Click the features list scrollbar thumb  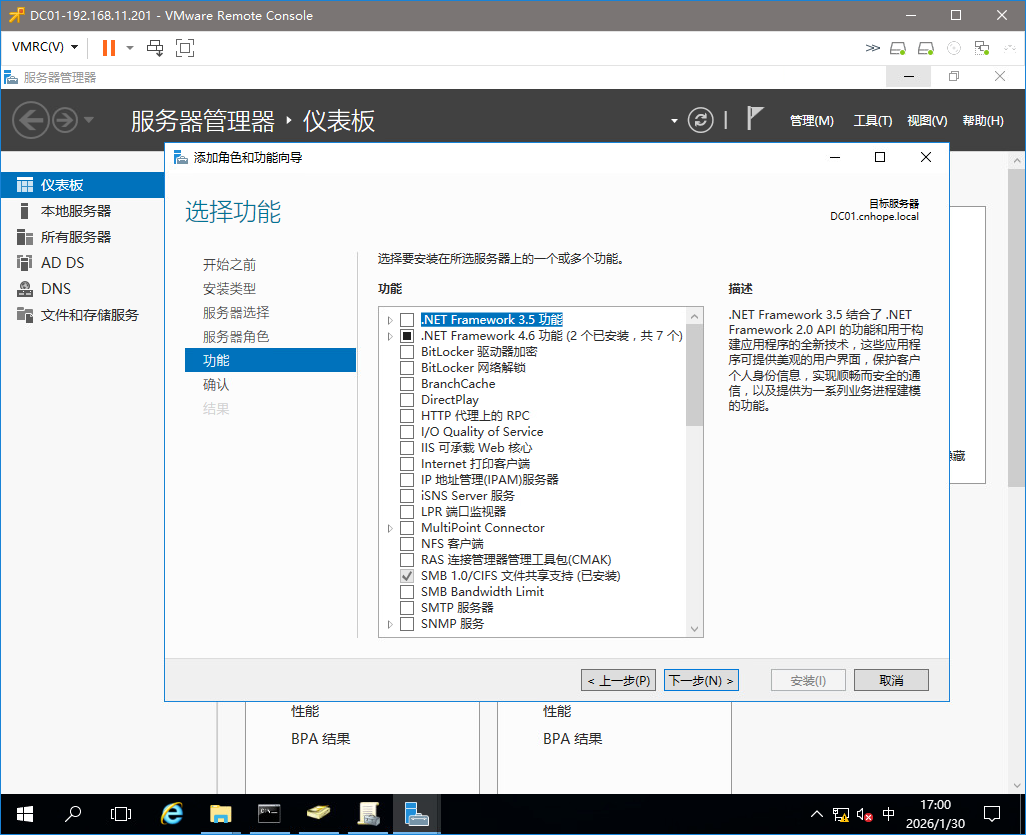click(694, 375)
